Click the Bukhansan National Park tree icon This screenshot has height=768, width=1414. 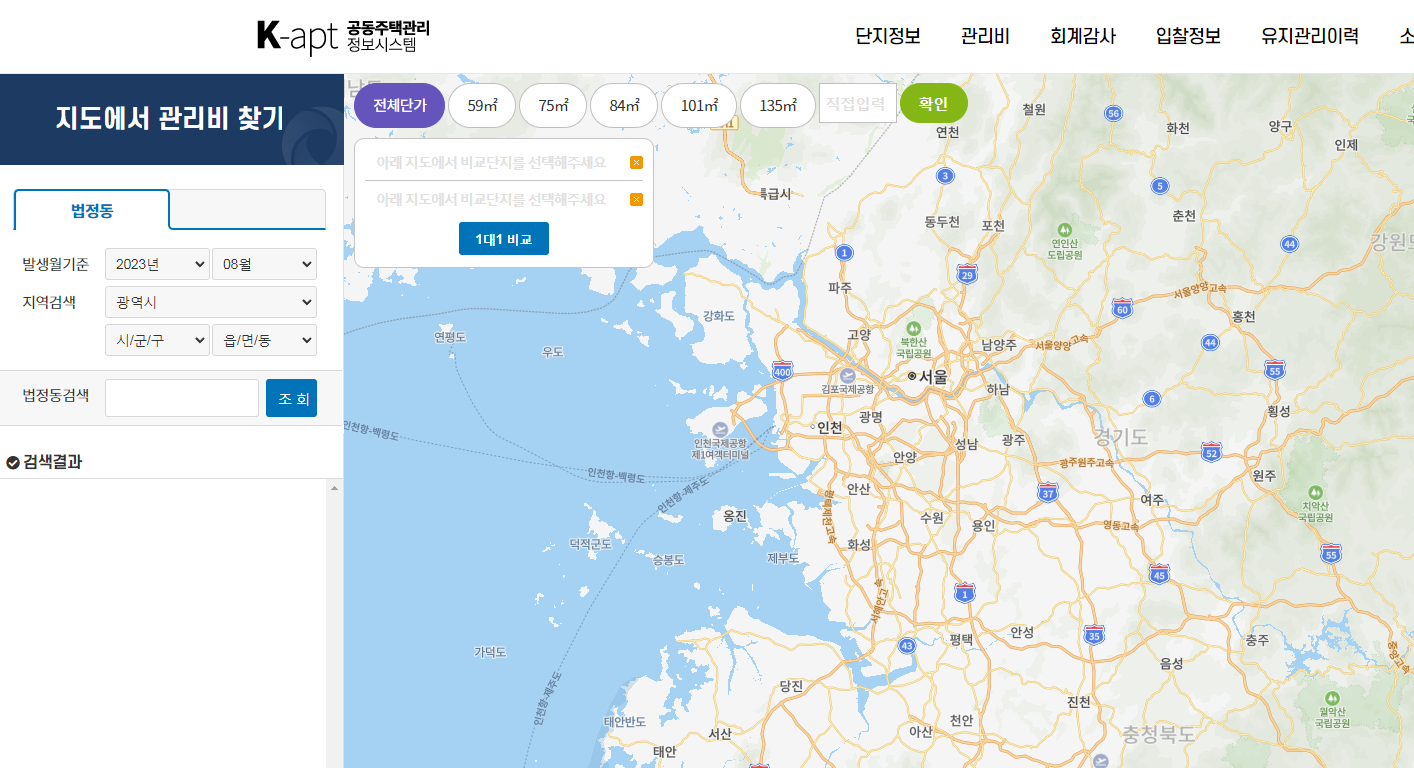point(913,328)
